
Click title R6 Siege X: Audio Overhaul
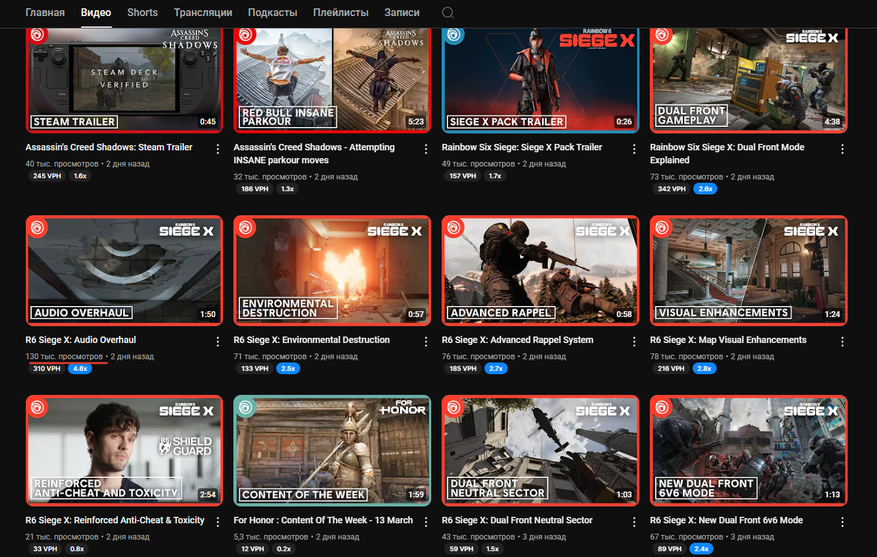81,339
